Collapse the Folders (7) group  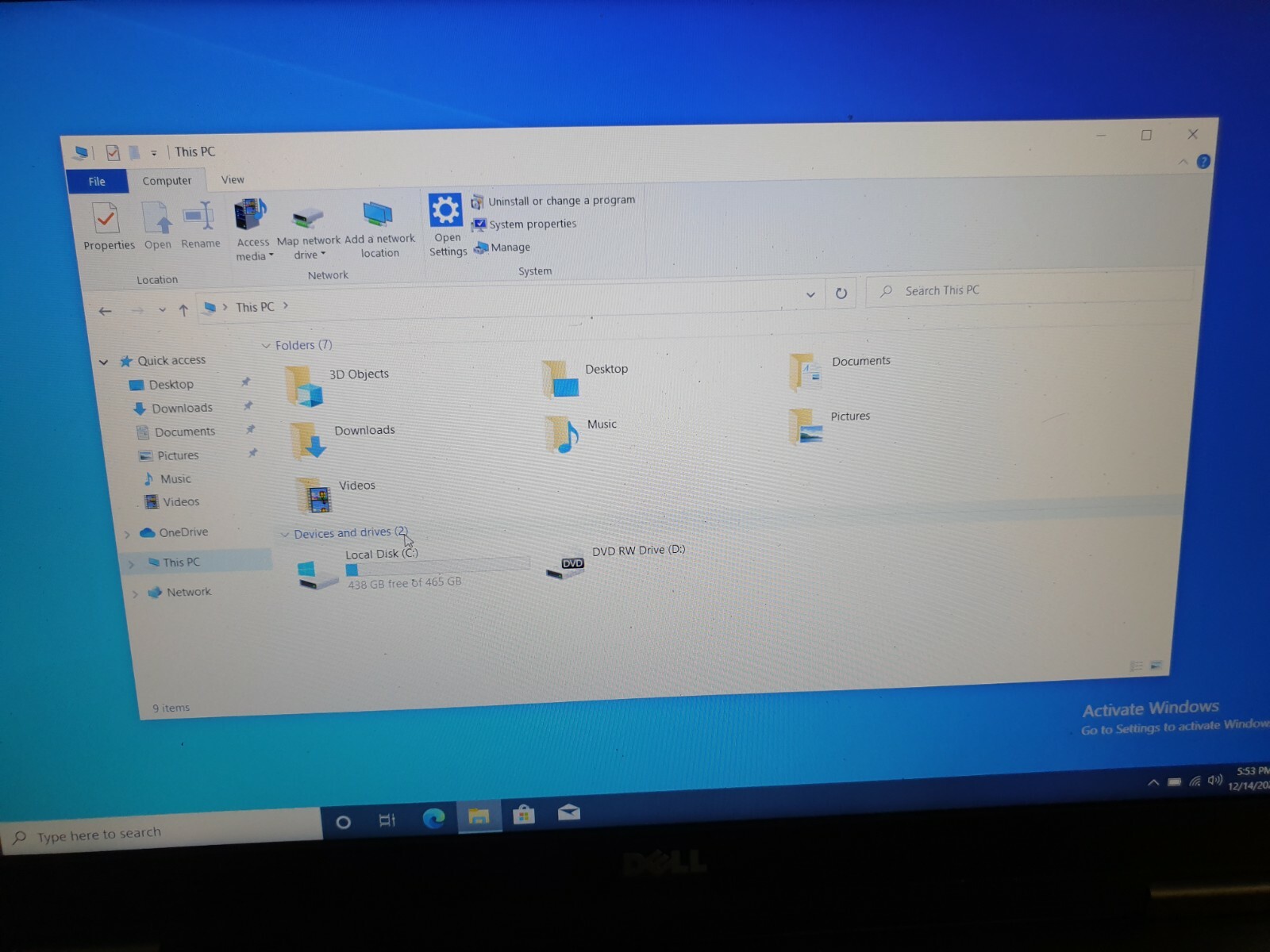point(266,346)
